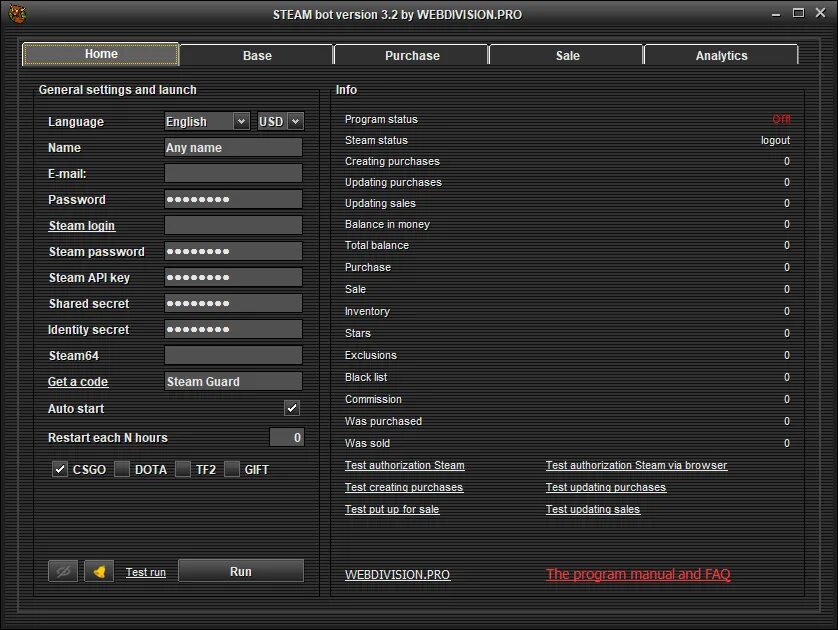
Task: Open the Sale tab
Action: [567, 55]
